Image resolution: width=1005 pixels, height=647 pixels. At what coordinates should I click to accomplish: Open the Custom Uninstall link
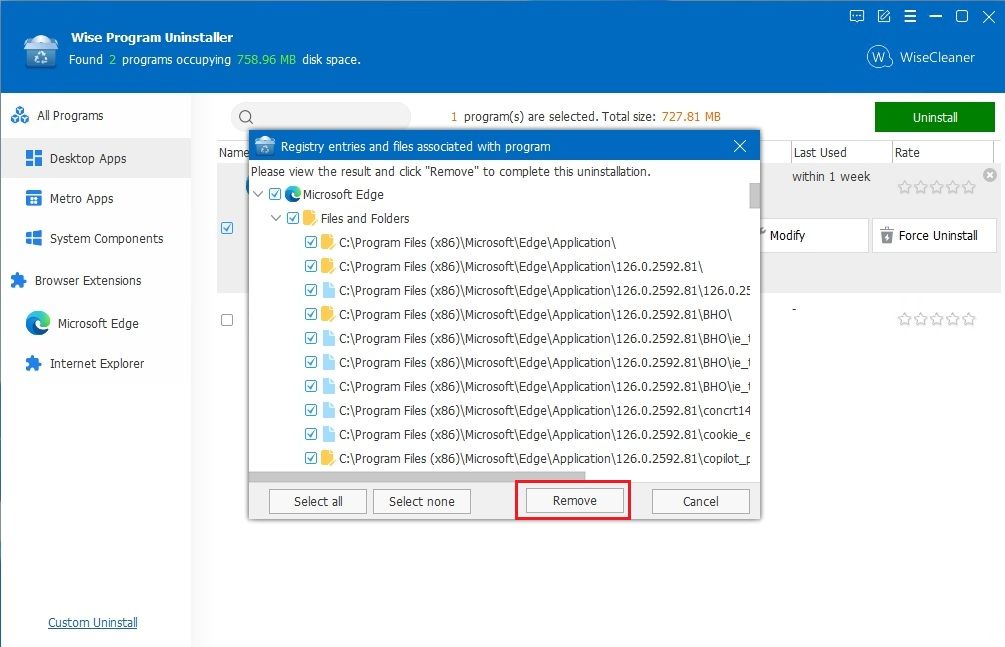[x=92, y=622]
